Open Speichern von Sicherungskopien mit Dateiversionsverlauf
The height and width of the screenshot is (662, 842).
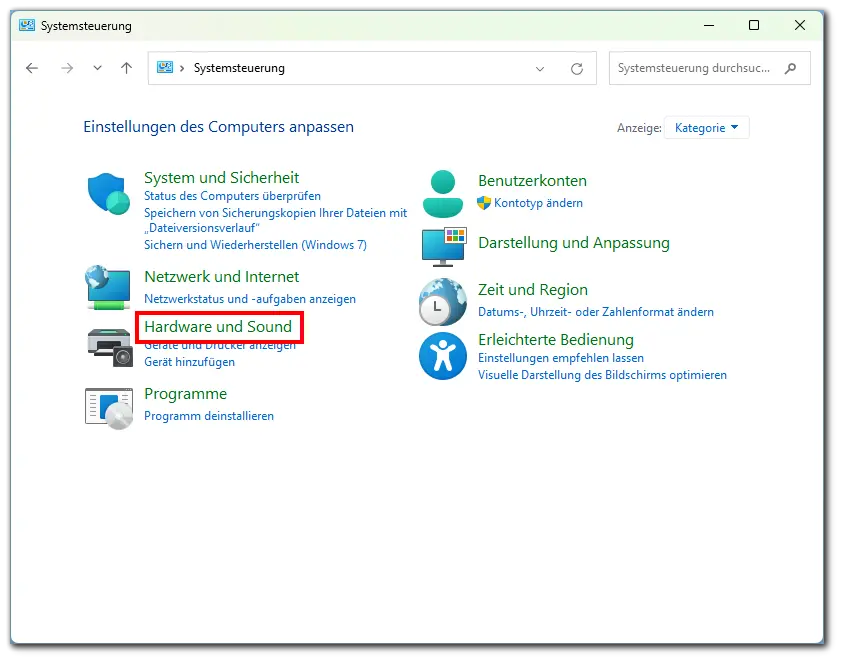pyautogui.click(x=275, y=220)
